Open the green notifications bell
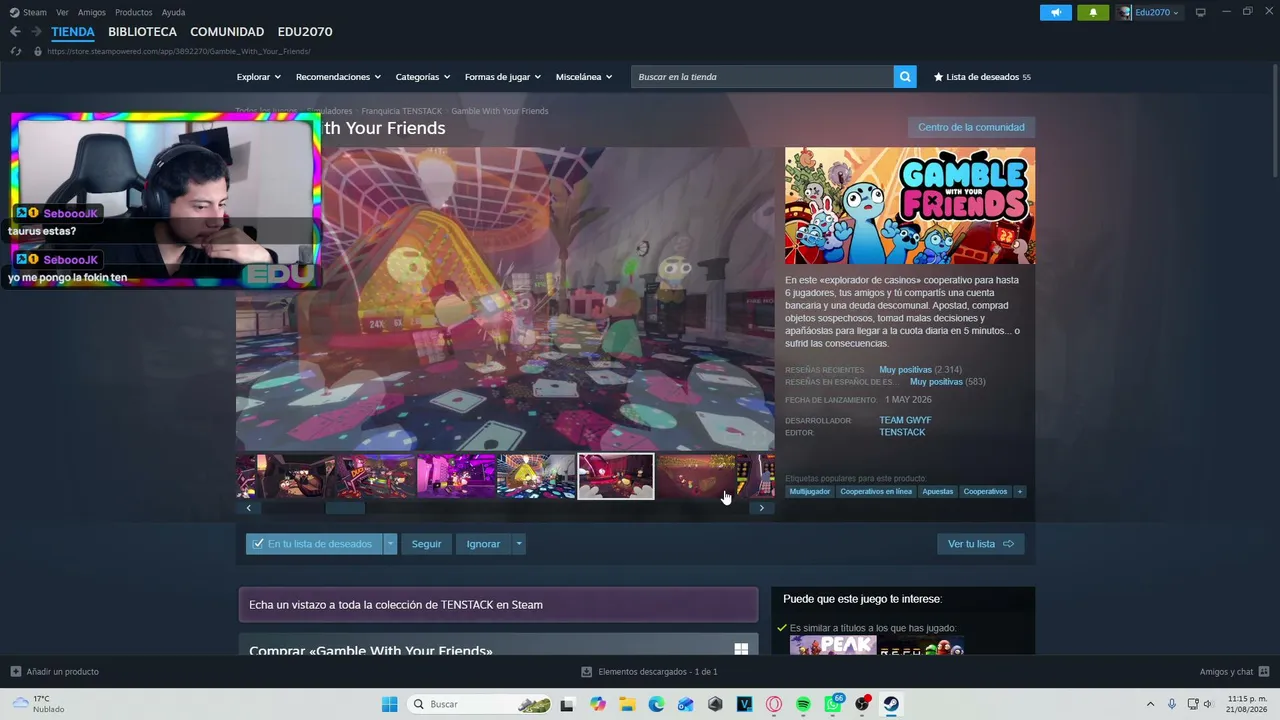The height and width of the screenshot is (720, 1280). coord(1093,12)
